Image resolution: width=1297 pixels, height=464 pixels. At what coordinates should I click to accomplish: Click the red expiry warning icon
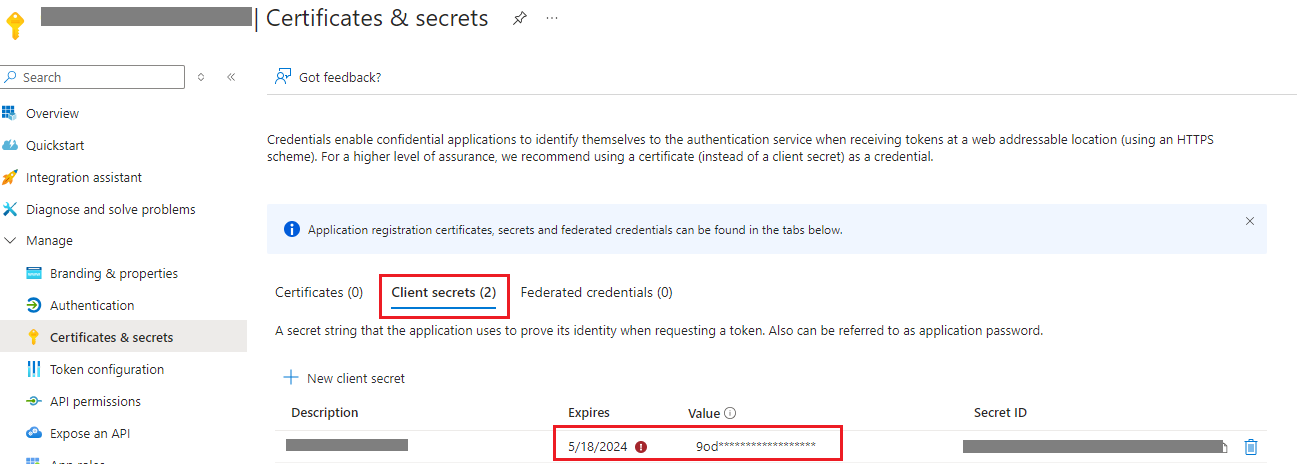(x=641, y=447)
